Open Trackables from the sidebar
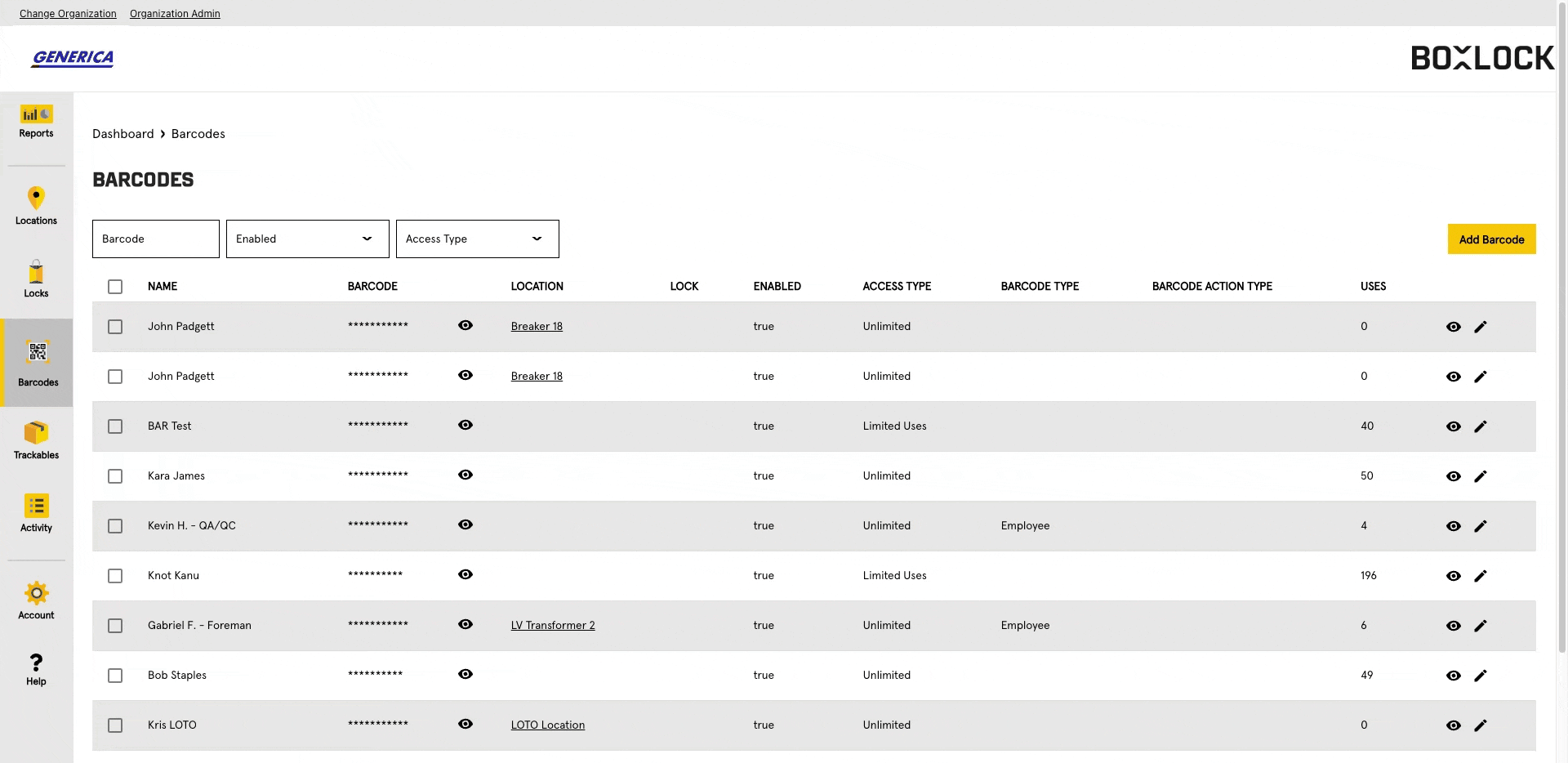 click(36, 433)
